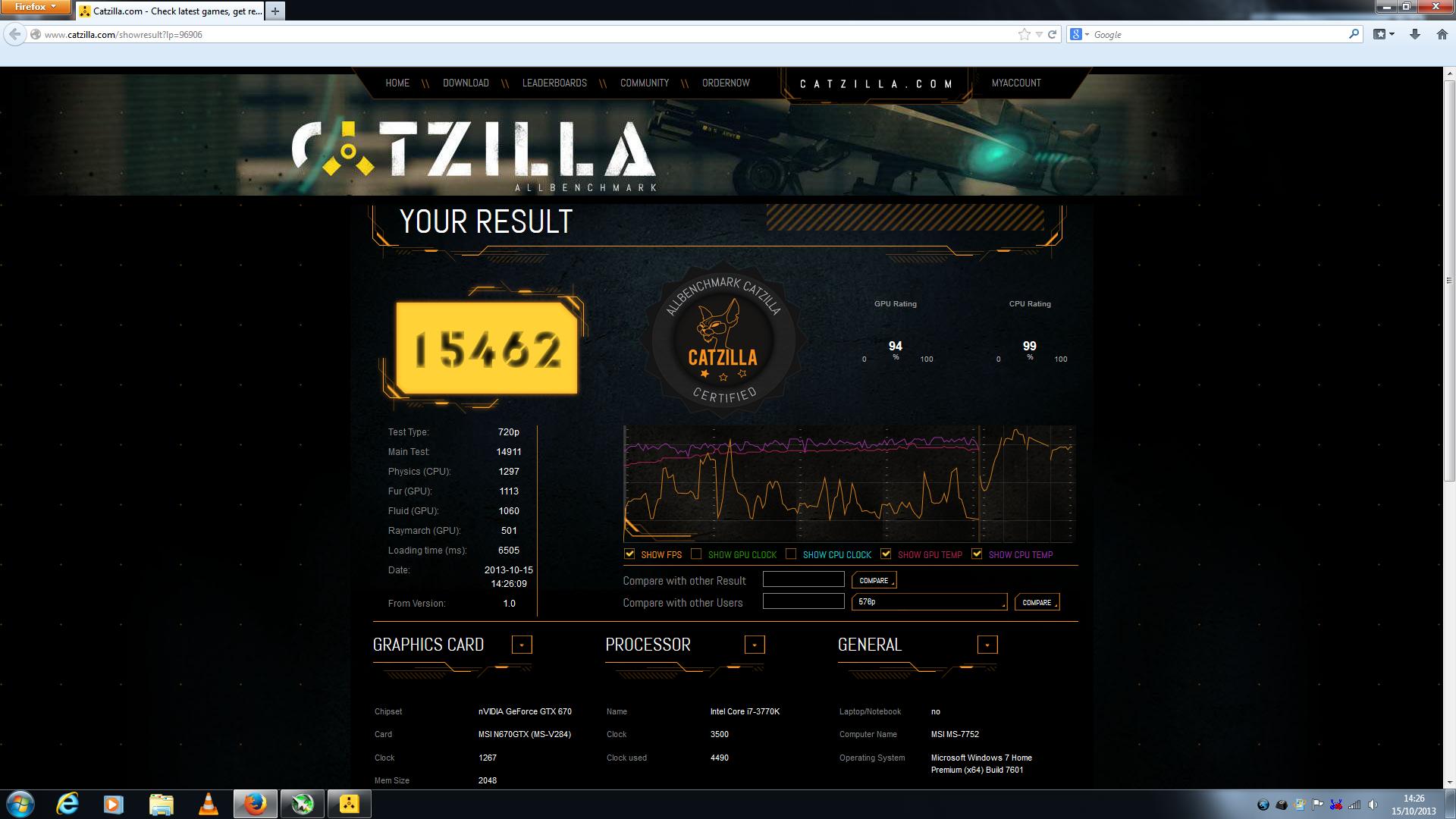Open the Bookmarks menu toolbar icon
Viewport: 1456px width, 819px height.
pos(1384,34)
